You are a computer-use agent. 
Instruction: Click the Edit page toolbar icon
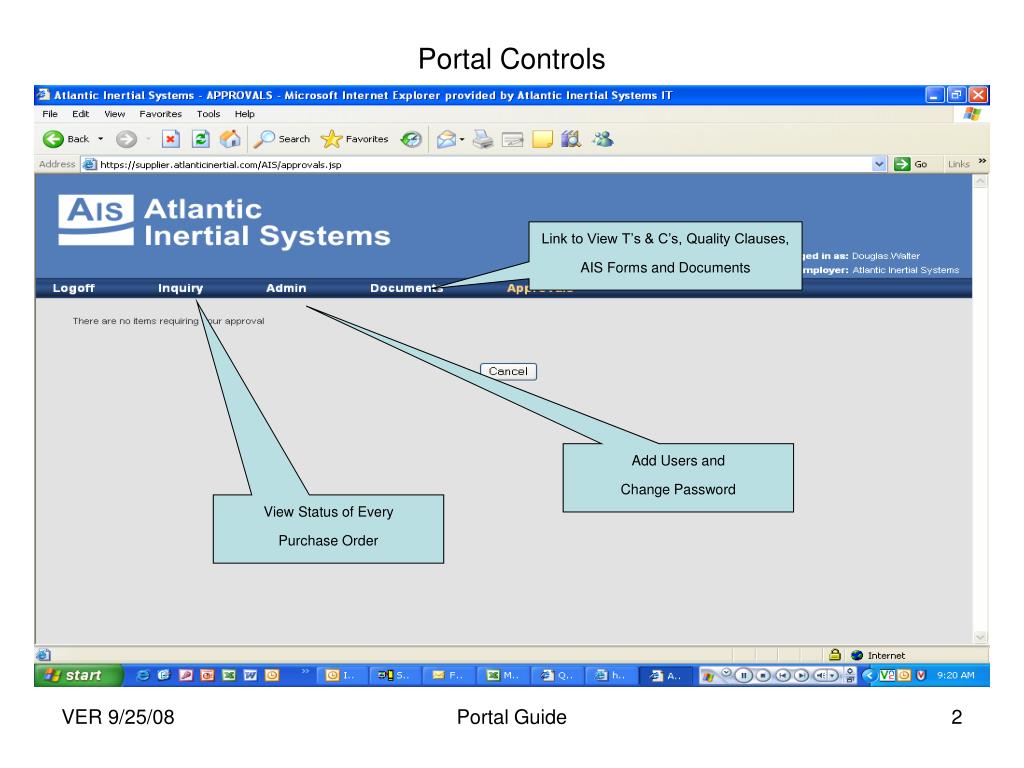(513, 140)
